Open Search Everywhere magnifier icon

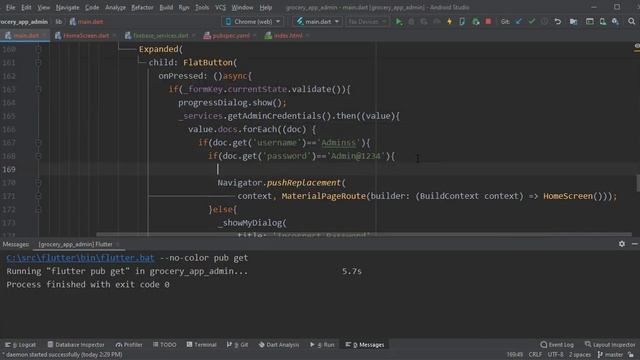tap(631, 22)
